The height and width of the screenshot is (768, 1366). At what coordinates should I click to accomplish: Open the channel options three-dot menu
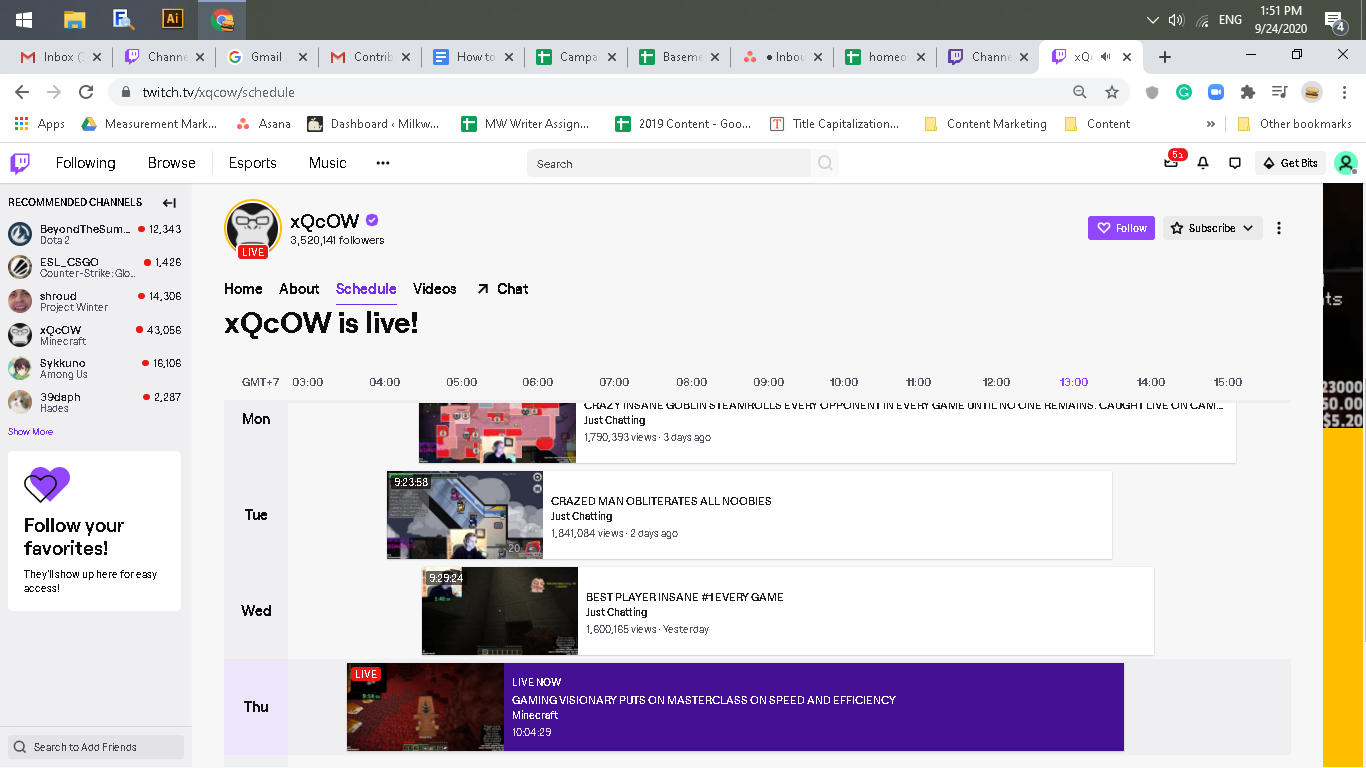1279,228
